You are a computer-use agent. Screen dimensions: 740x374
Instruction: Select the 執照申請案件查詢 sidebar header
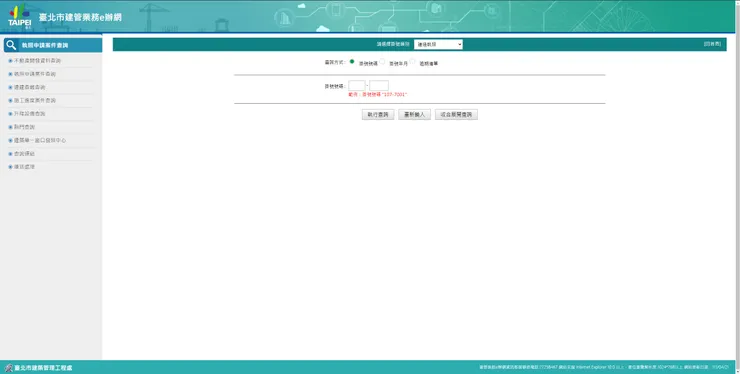[x=53, y=45]
